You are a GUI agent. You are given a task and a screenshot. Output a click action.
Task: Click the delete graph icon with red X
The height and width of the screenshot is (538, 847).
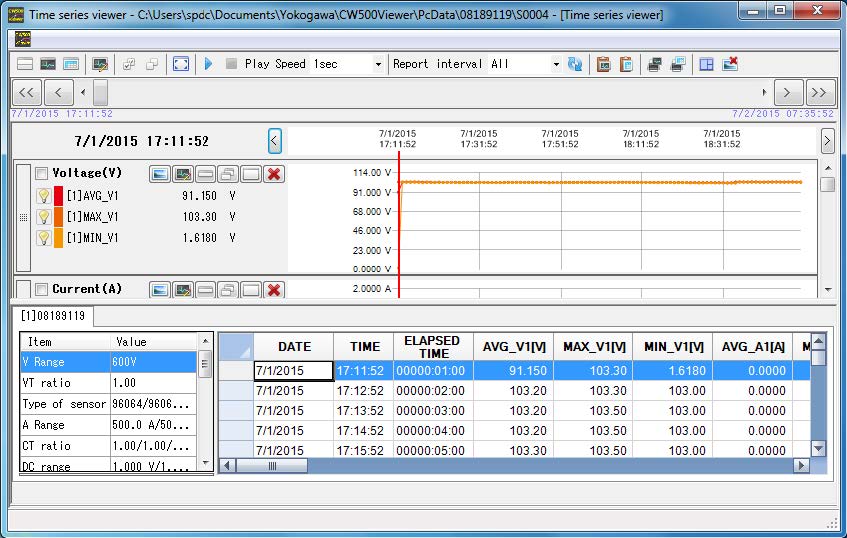[x=730, y=64]
